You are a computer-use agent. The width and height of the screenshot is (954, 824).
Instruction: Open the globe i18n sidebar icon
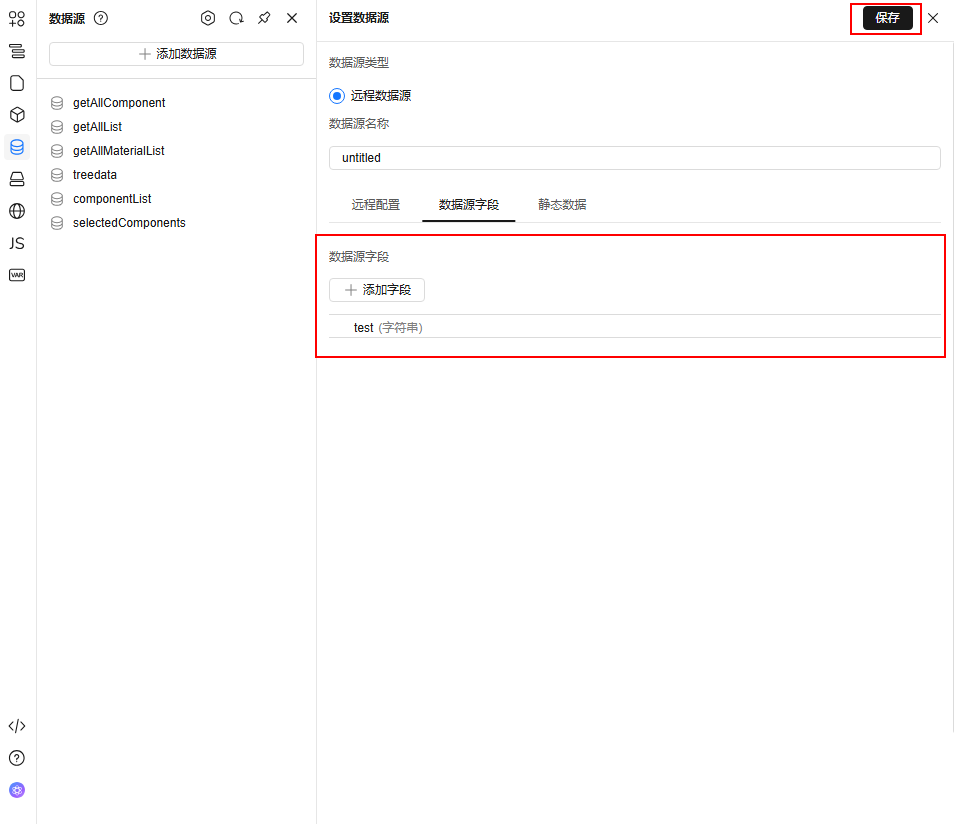point(17,211)
